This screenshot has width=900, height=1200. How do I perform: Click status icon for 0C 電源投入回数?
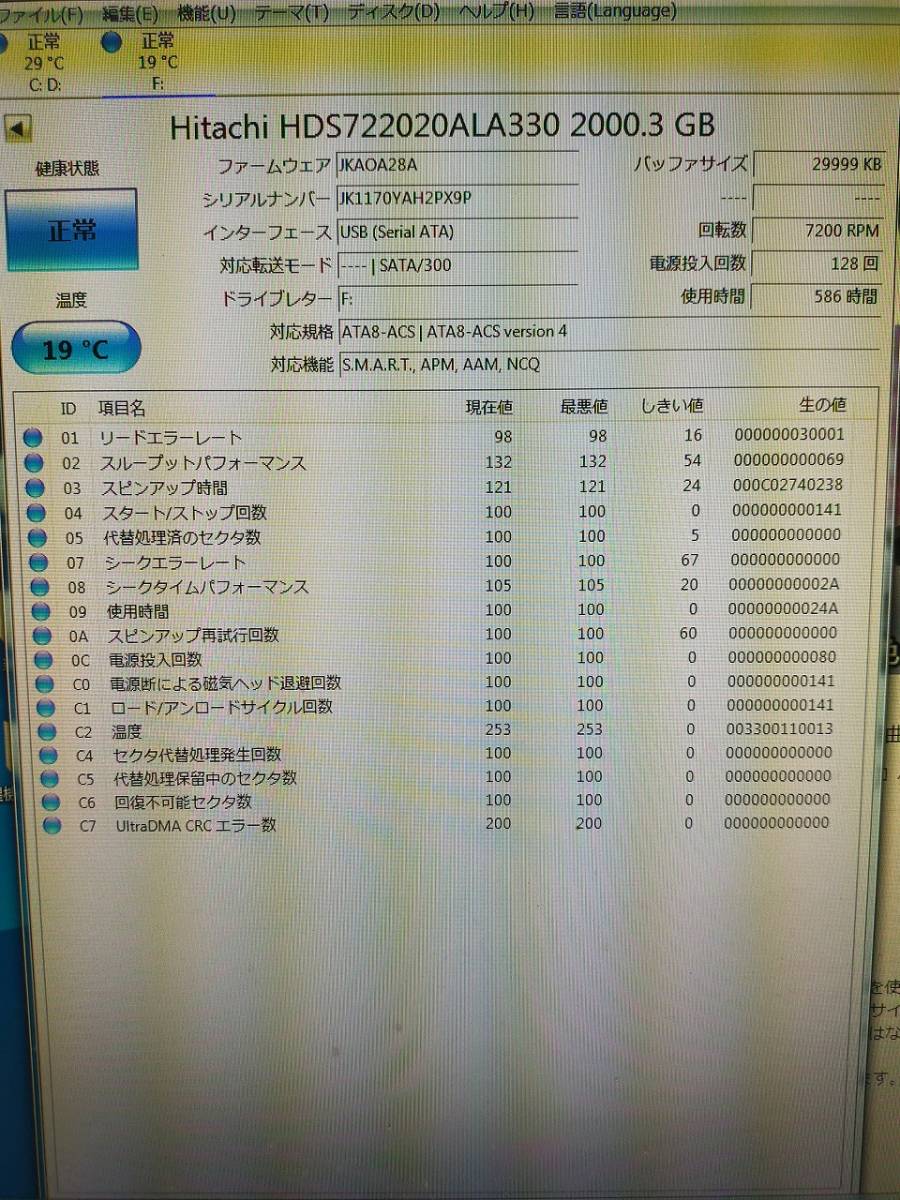pos(43,660)
